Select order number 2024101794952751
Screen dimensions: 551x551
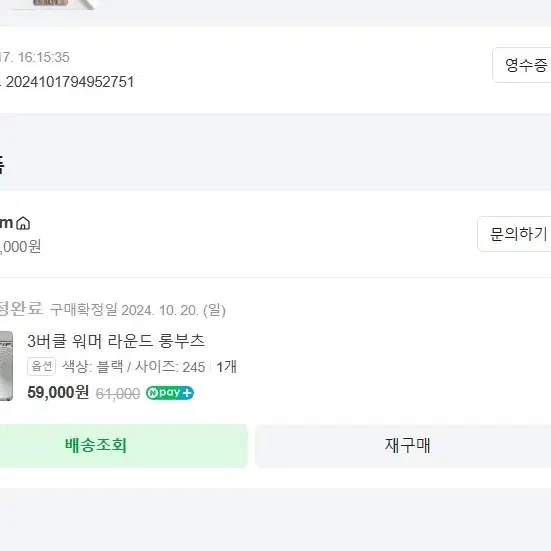click(x=70, y=82)
